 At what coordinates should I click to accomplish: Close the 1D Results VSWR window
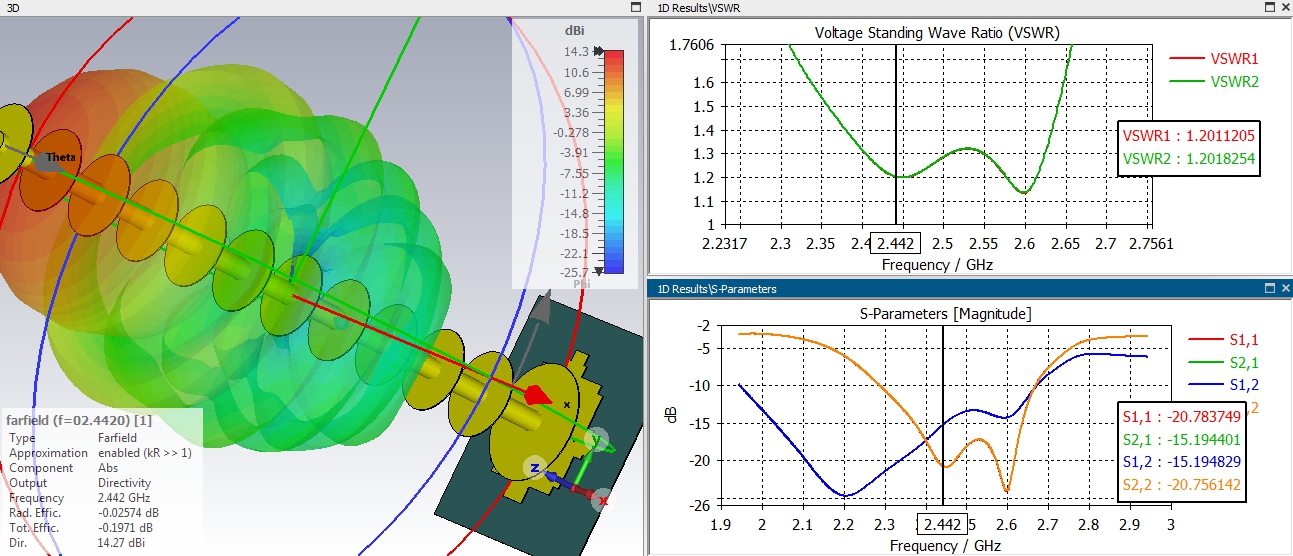(1284, 7)
